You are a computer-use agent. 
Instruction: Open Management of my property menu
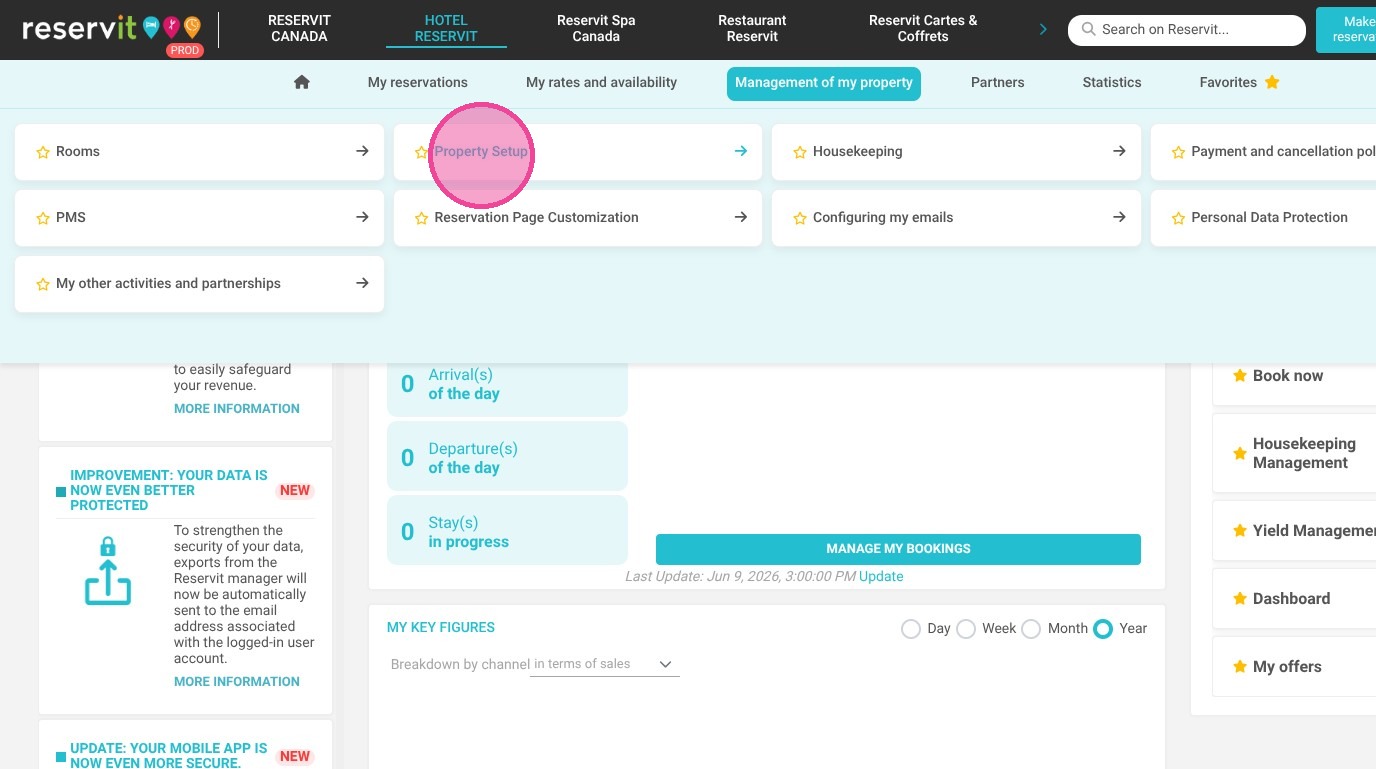824,83
